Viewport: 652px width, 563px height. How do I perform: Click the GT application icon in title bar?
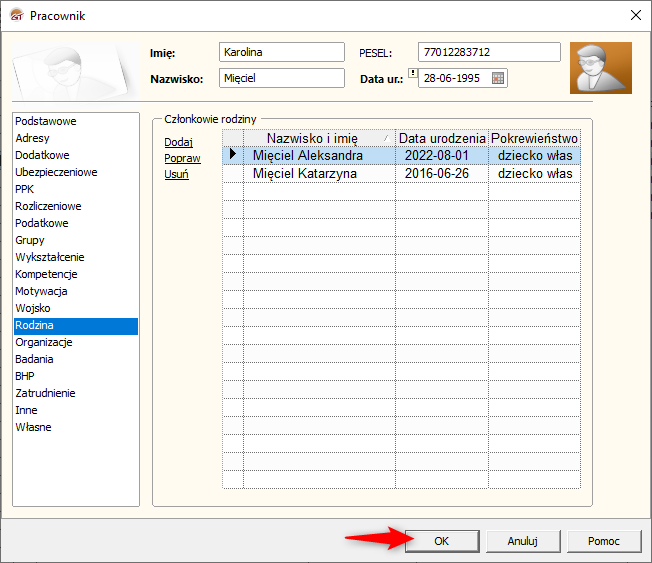click(15, 15)
